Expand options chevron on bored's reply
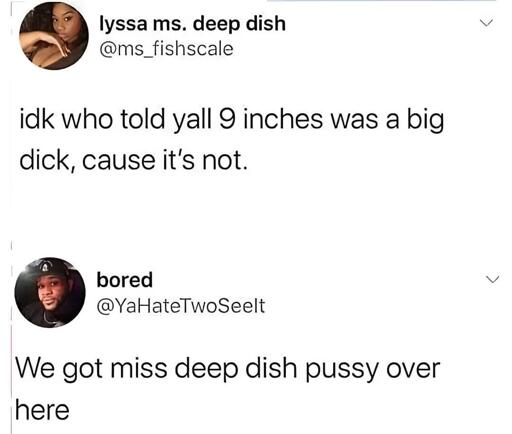This screenshot has height=434, width=512. (493, 279)
